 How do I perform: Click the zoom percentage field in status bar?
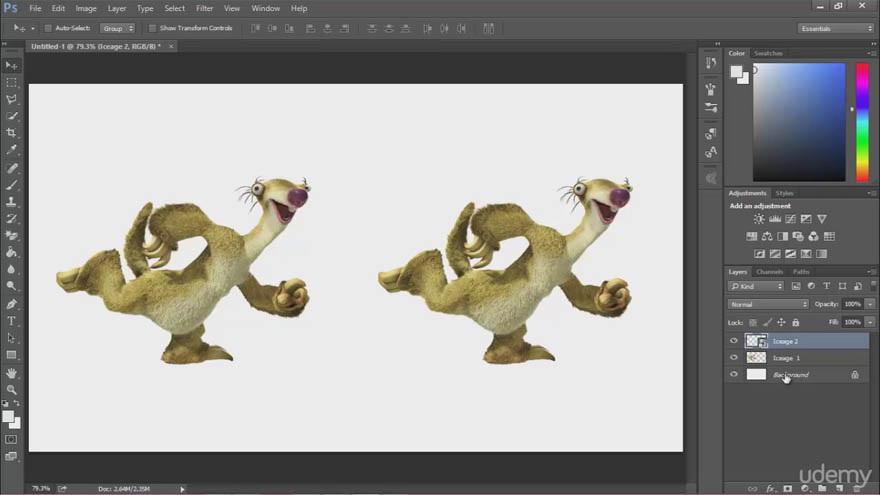point(40,489)
